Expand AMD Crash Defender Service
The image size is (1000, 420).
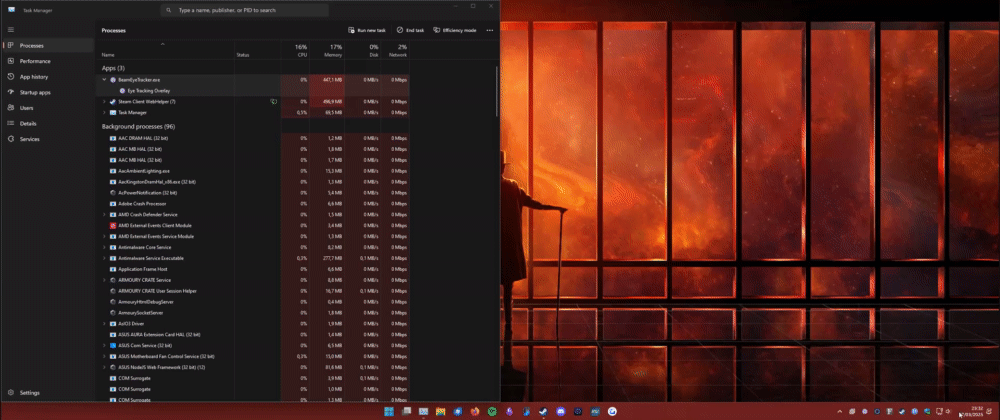coord(104,215)
